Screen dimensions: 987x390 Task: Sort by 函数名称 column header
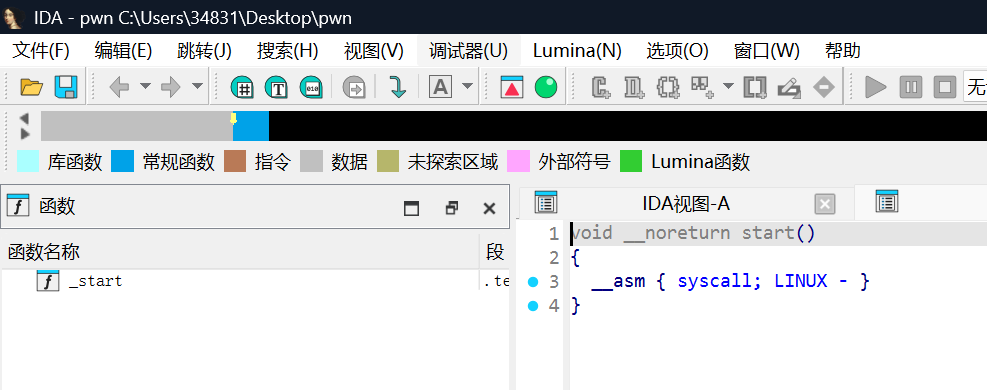point(240,253)
